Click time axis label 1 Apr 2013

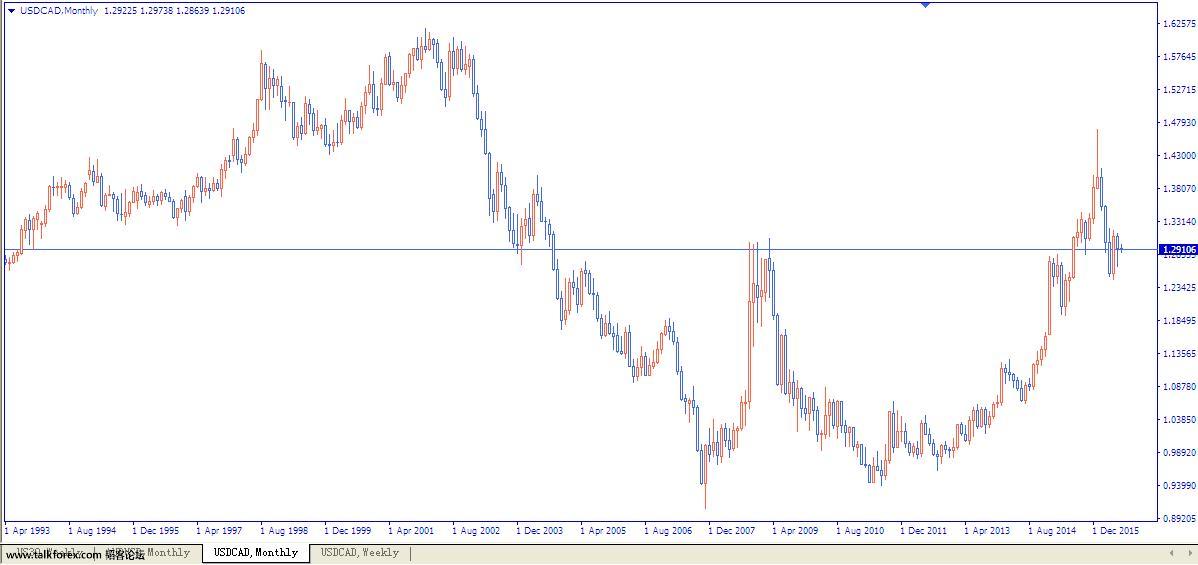pyautogui.click(x=988, y=530)
